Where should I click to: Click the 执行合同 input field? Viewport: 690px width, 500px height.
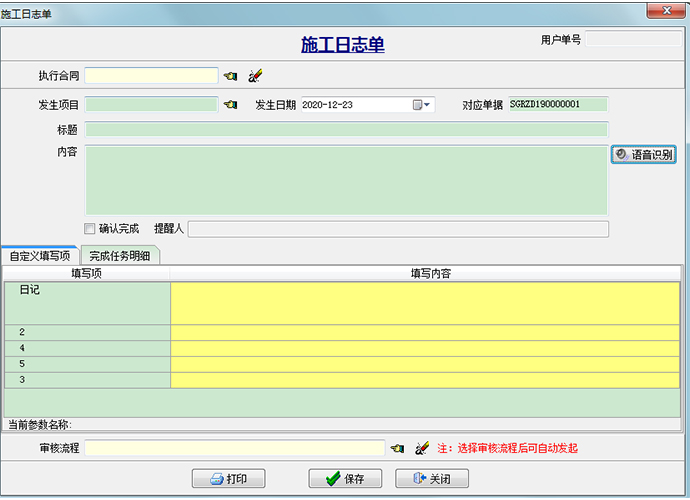click(x=151, y=76)
